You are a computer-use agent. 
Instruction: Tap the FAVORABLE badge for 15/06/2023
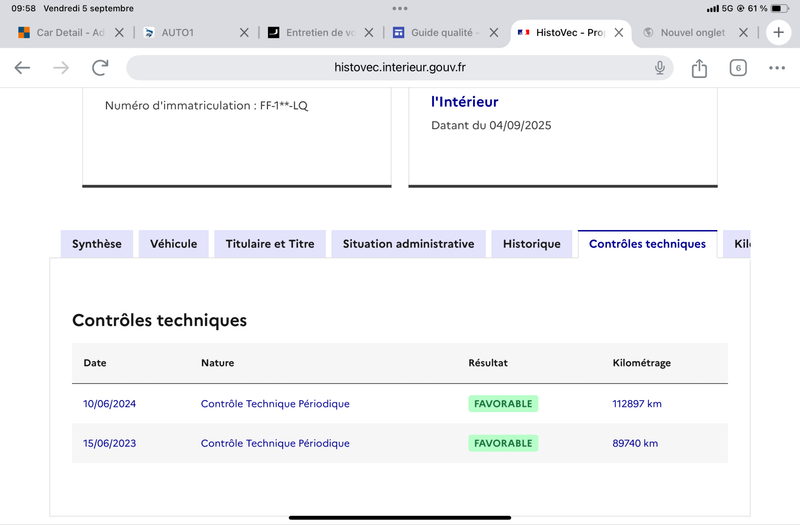pyautogui.click(x=503, y=443)
